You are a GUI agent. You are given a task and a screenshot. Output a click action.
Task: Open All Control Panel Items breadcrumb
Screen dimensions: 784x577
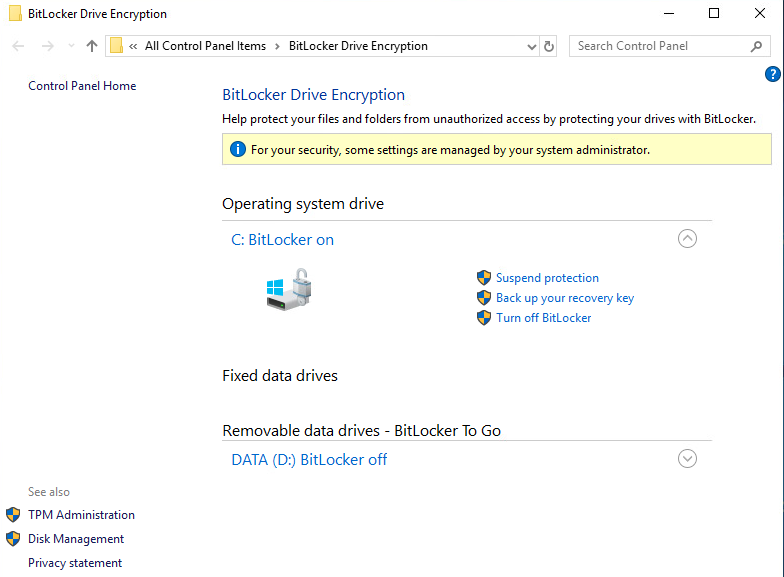pyautogui.click(x=206, y=46)
